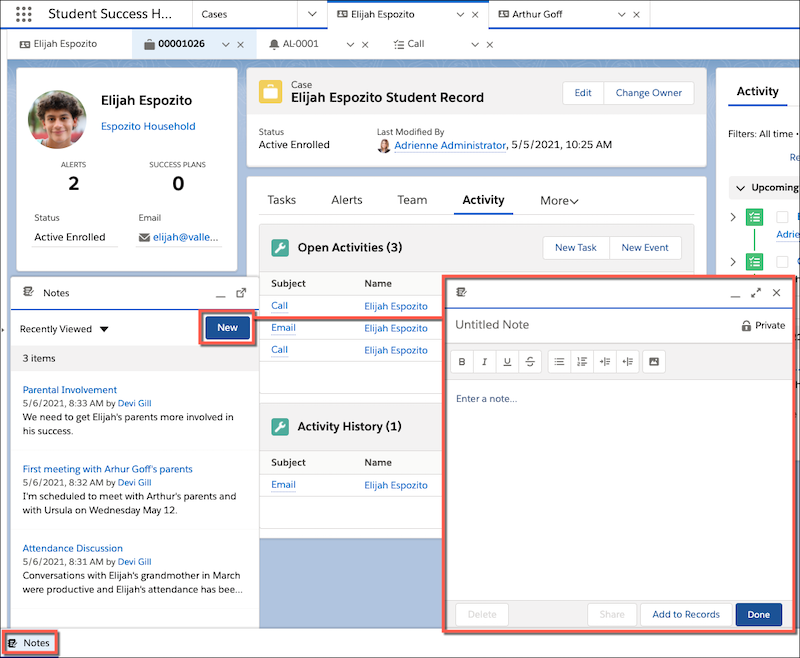800x658 pixels.
Task: Toggle underline in the note toolbar
Action: (x=507, y=362)
